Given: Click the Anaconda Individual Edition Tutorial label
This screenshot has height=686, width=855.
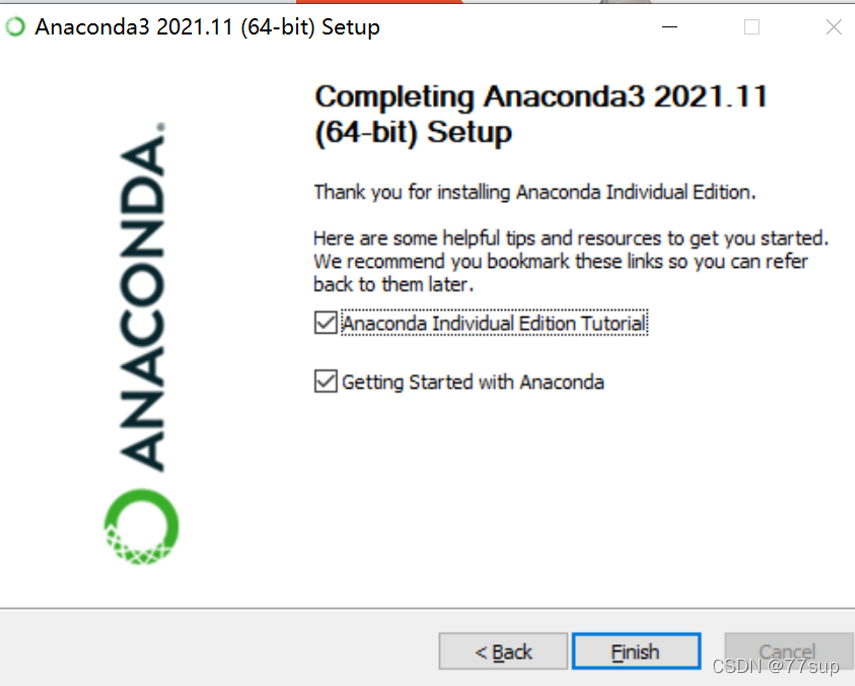Looking at the screenshot, I should point(494,323).
